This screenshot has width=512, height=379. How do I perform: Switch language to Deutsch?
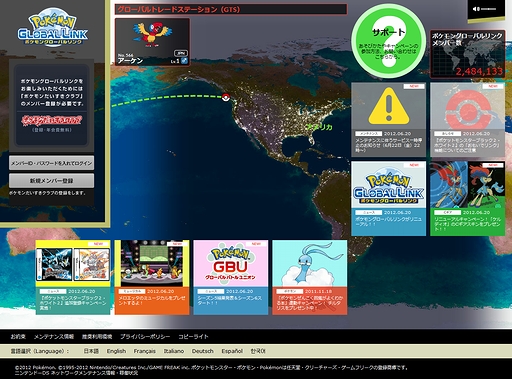tap(203, 351)
